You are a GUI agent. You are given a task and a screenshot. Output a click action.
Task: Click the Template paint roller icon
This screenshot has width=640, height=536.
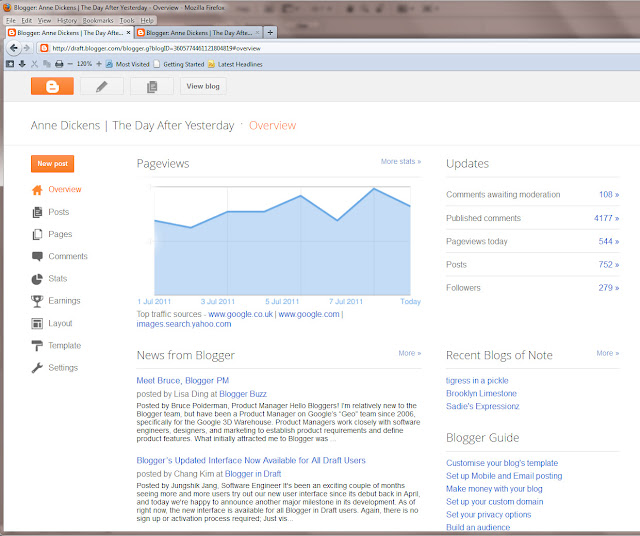click(x=37, y=346)
